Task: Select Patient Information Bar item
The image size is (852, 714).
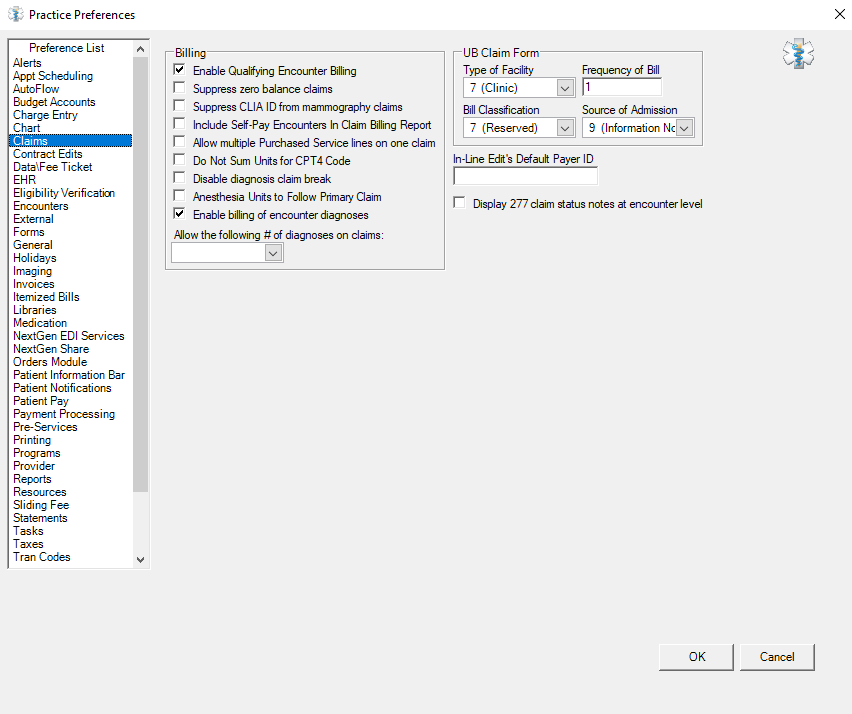Action: click(x=69, y=375)
